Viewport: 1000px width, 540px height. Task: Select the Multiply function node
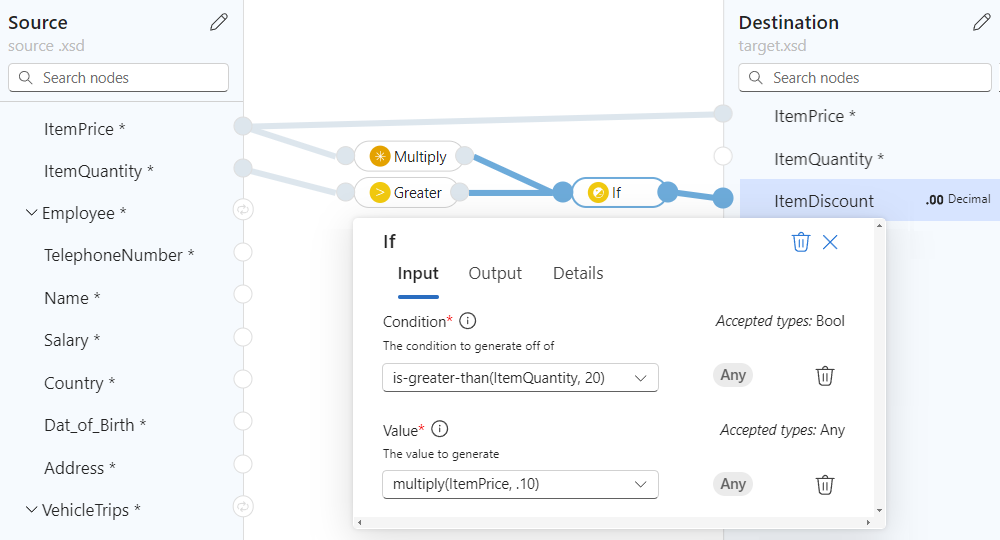(x=409, y=156)
